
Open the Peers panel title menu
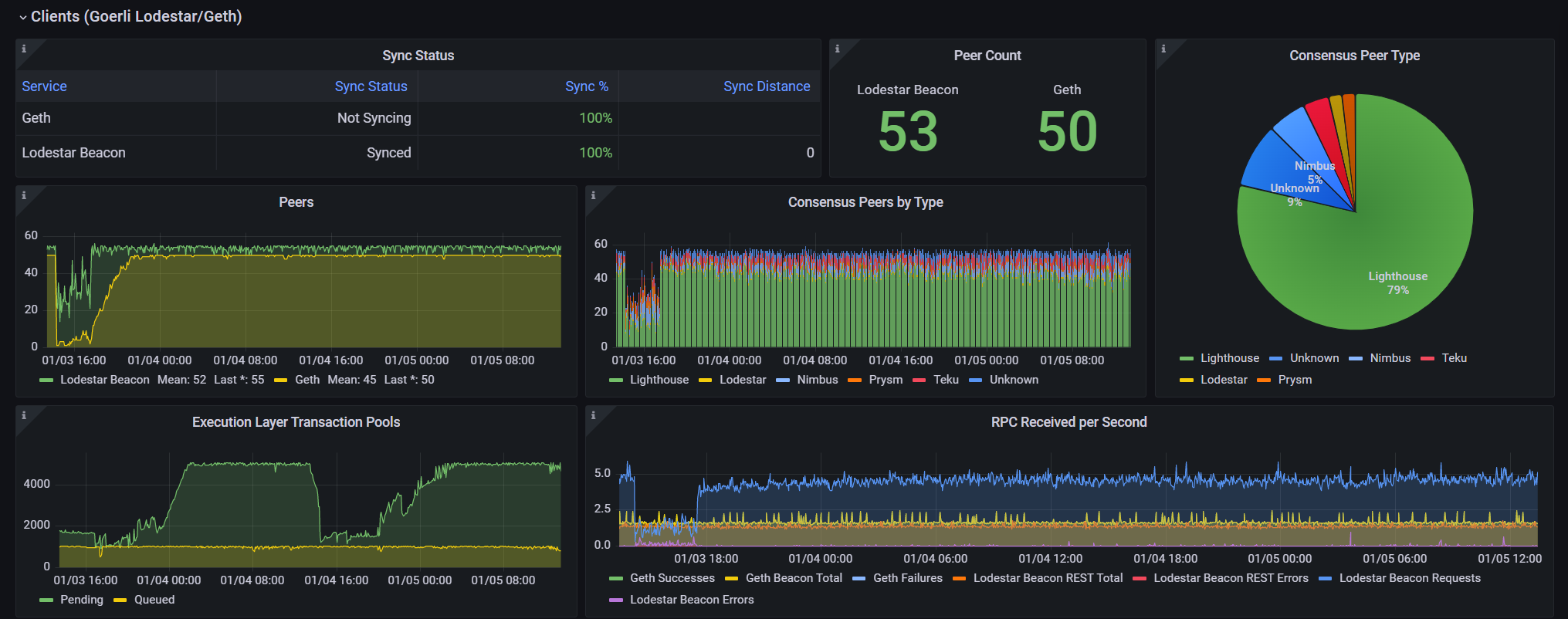point(296,202)
